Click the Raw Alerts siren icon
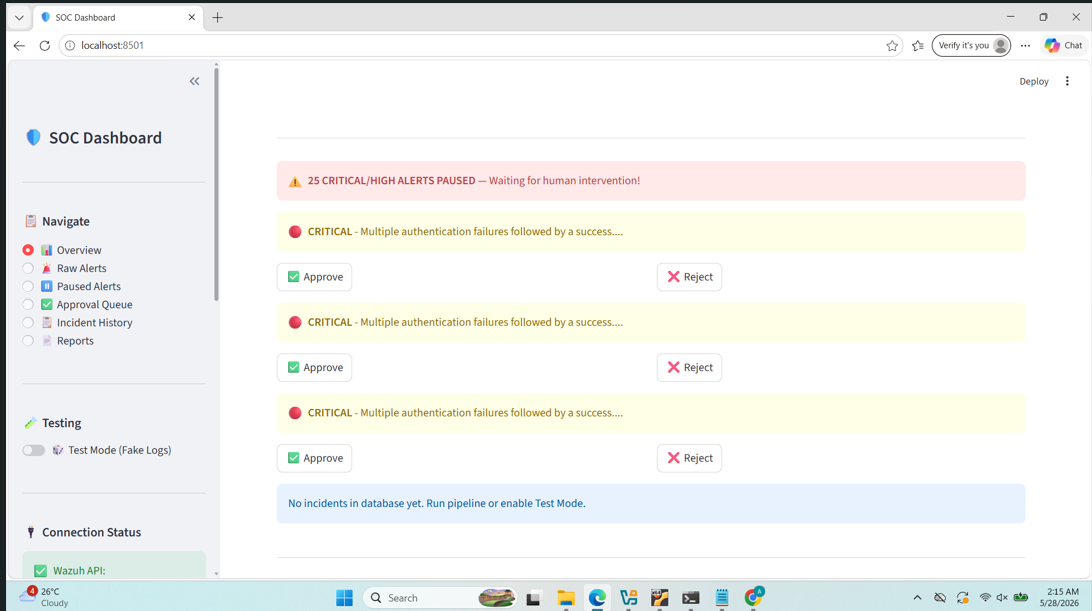 pyautogui.click(x=47, y=268)
